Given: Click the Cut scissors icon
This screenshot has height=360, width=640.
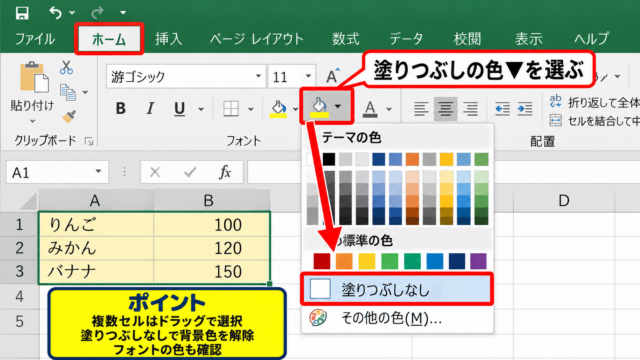Looking at the screenshot, I should pos(66,67).
